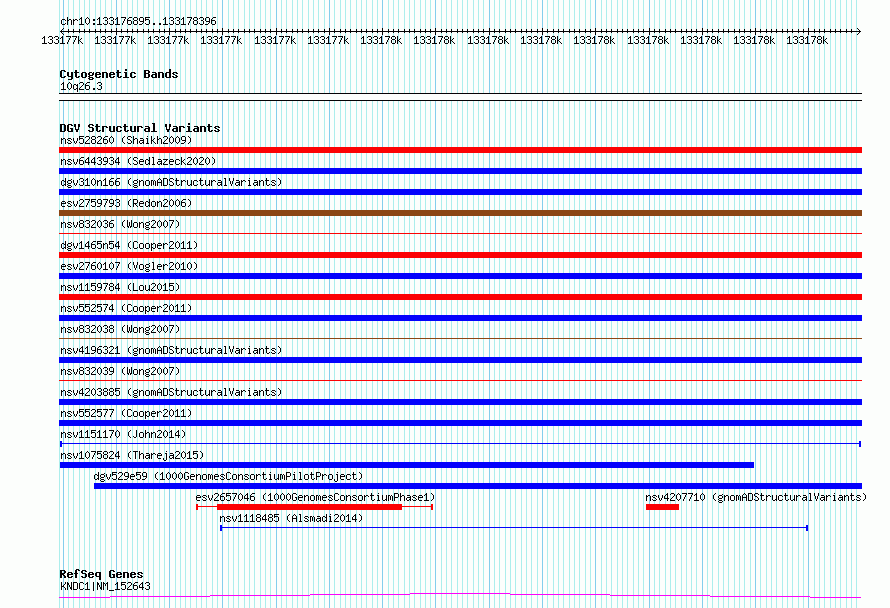Click the nsv4196321 gnomAD blue bar
The width and height of the screenshot is (890, 608).
(x=460, y=360)
